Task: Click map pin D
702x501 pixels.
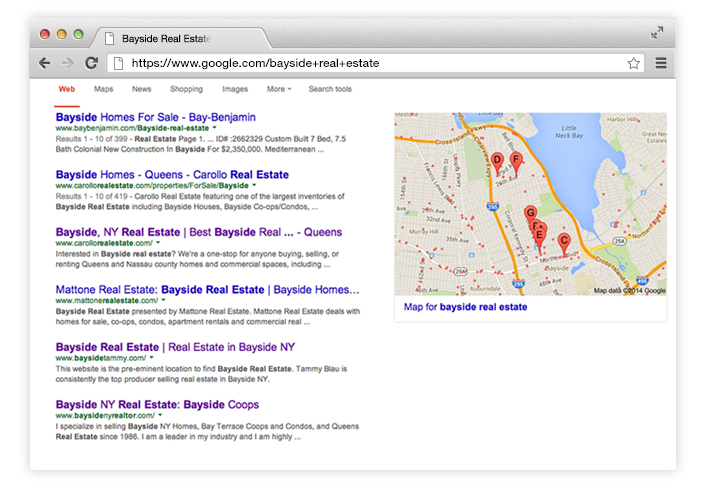Action: [x=497, y=163]
